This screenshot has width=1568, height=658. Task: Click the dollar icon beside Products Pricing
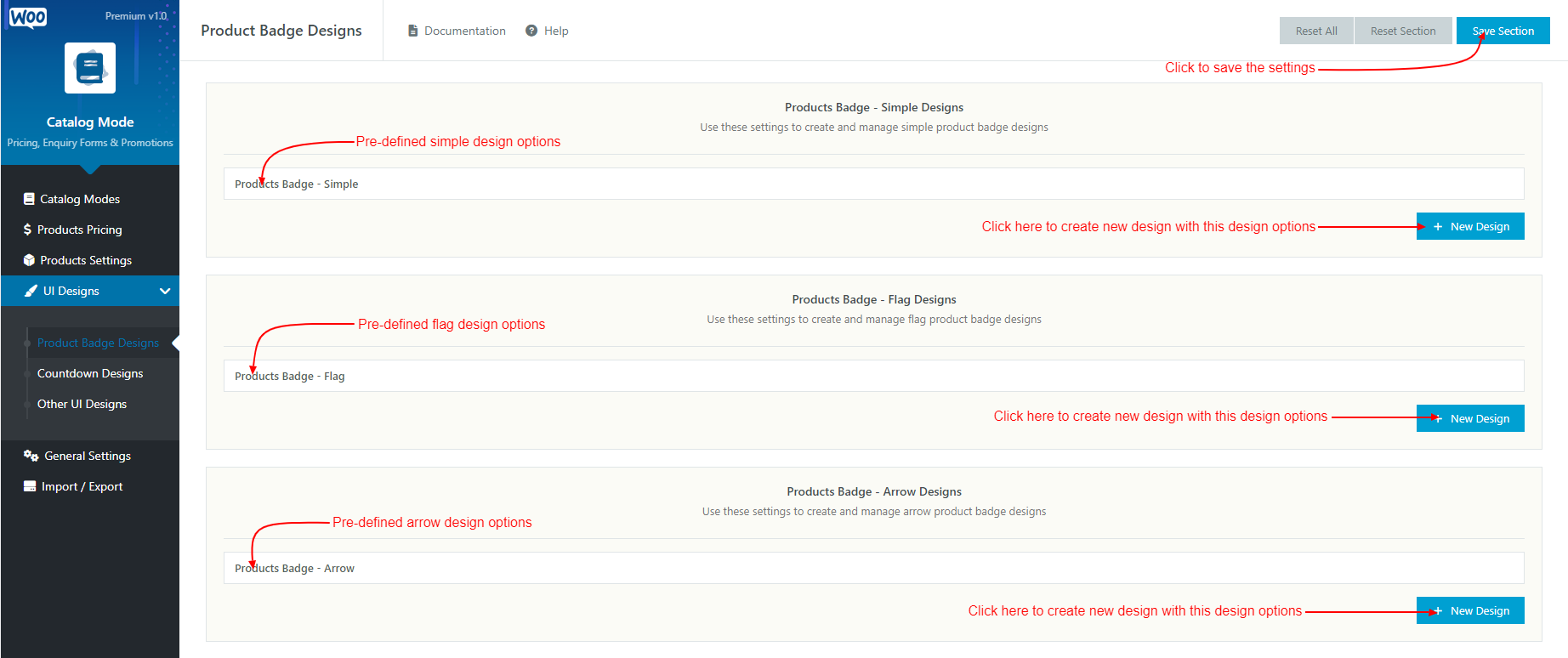pos(27,230)
